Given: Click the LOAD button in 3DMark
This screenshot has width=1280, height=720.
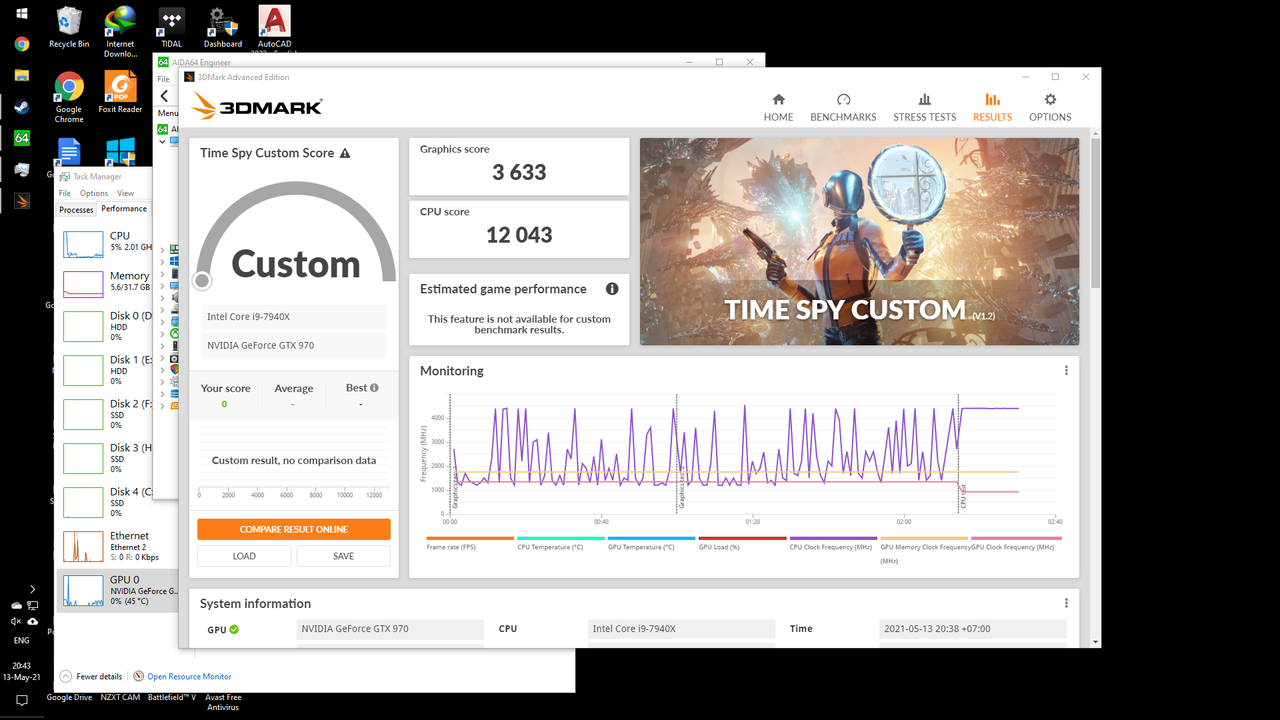Looking at the screenshot, I should (244, 556).
